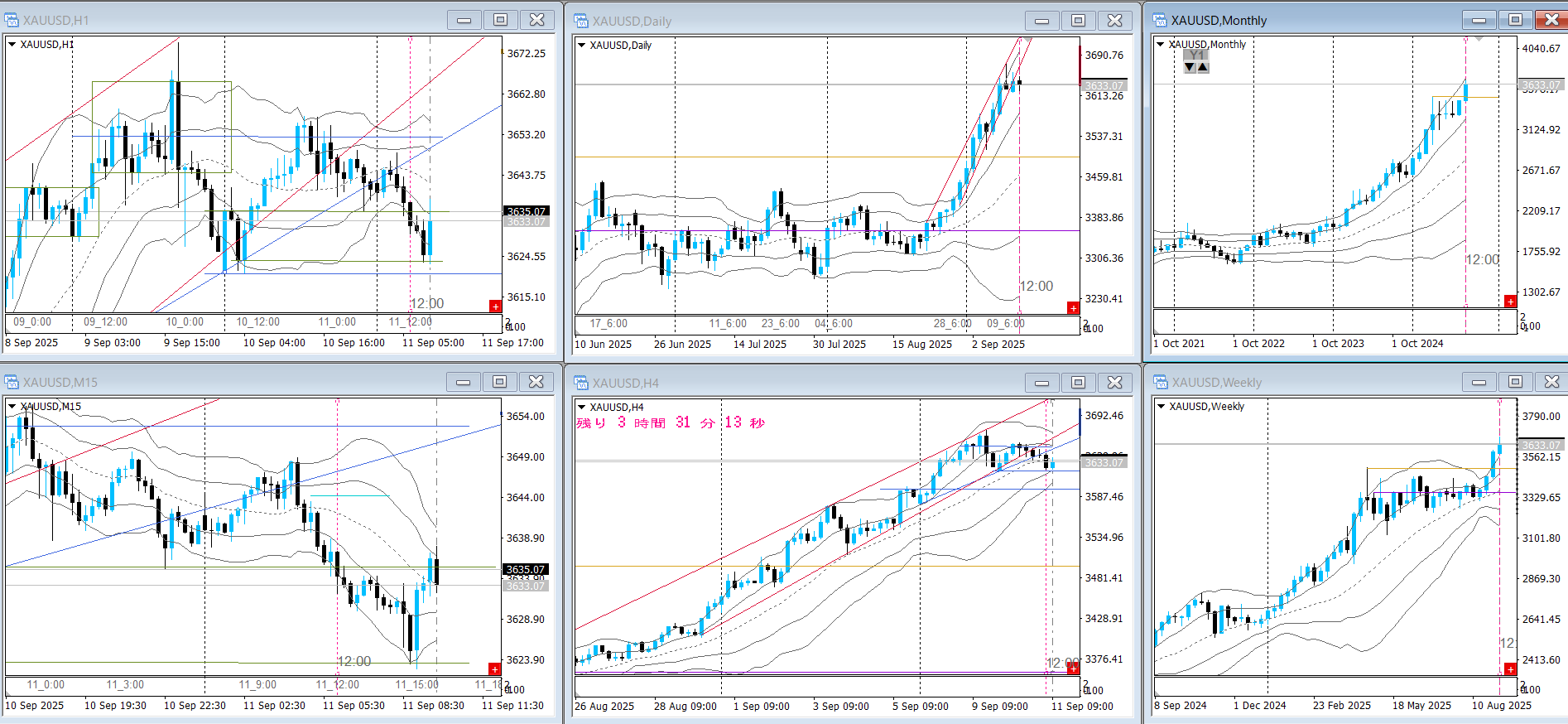Click the down arrow under Y1 label

[1190, 68]
